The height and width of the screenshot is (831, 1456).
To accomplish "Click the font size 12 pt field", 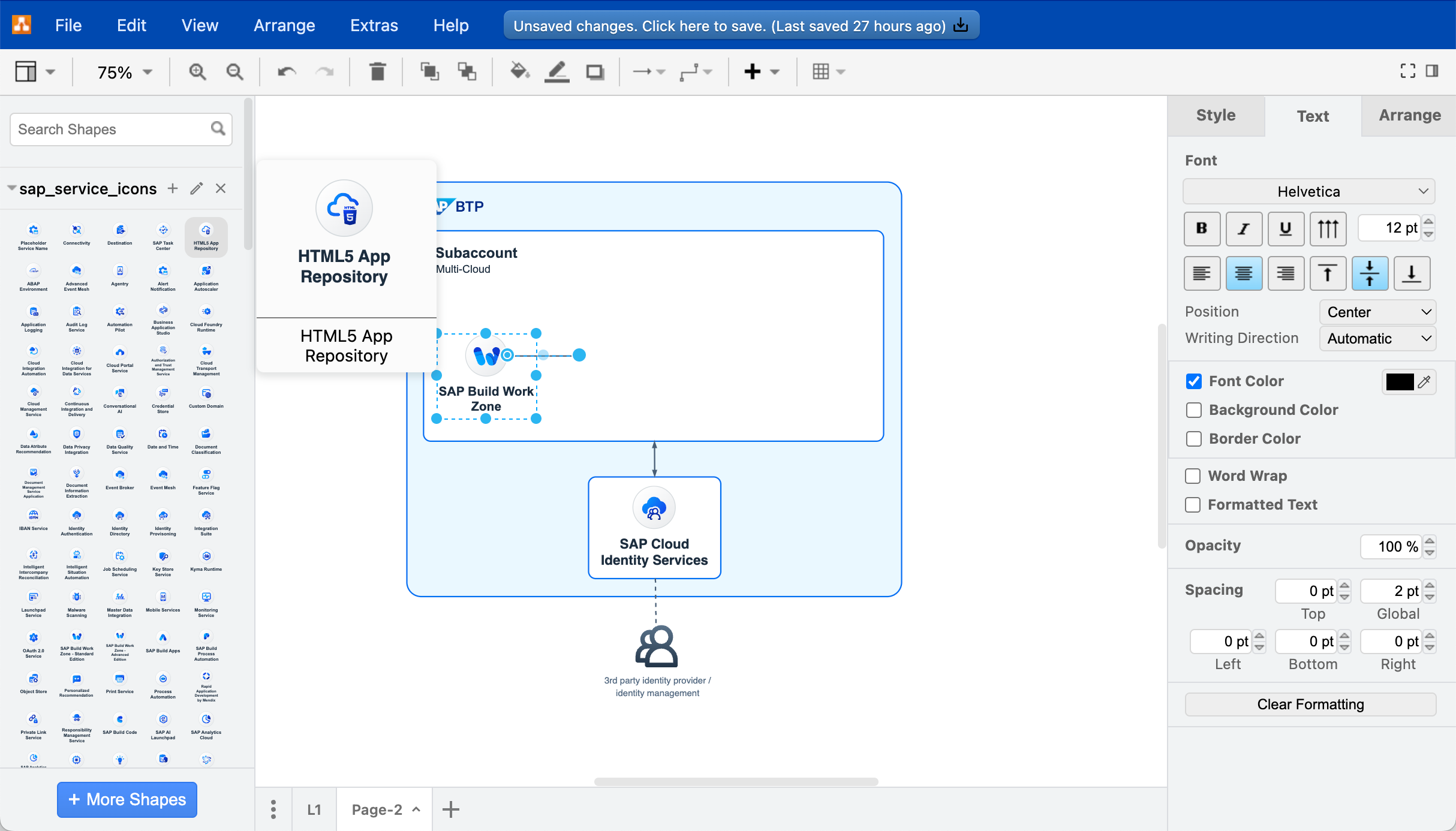I will pos(1389,228).
